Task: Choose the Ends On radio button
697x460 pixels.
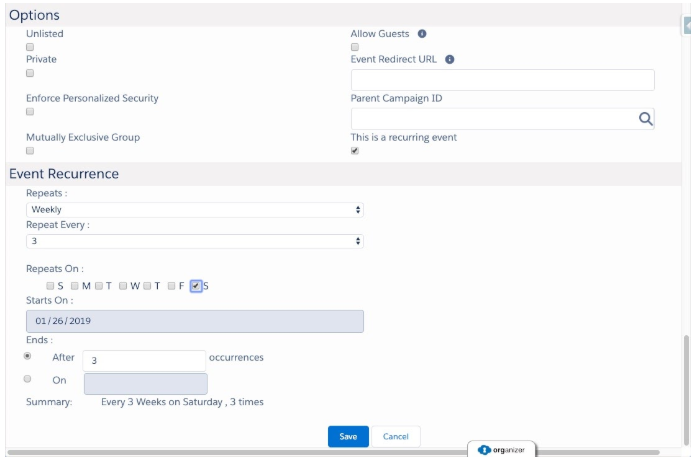Action: [x=28, y=379]
